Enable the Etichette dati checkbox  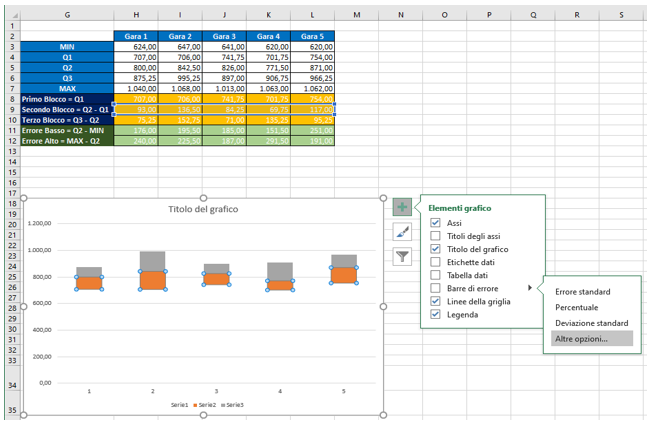point(435,262)
